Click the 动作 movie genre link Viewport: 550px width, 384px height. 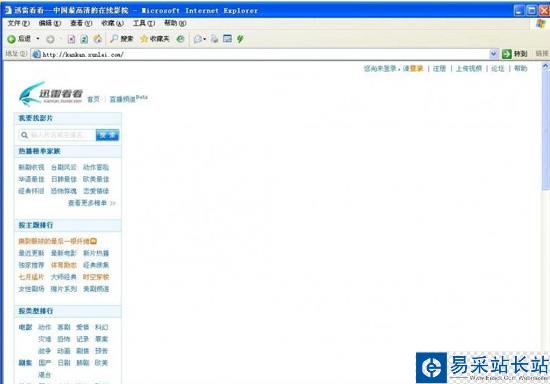[x=45, y=327]
